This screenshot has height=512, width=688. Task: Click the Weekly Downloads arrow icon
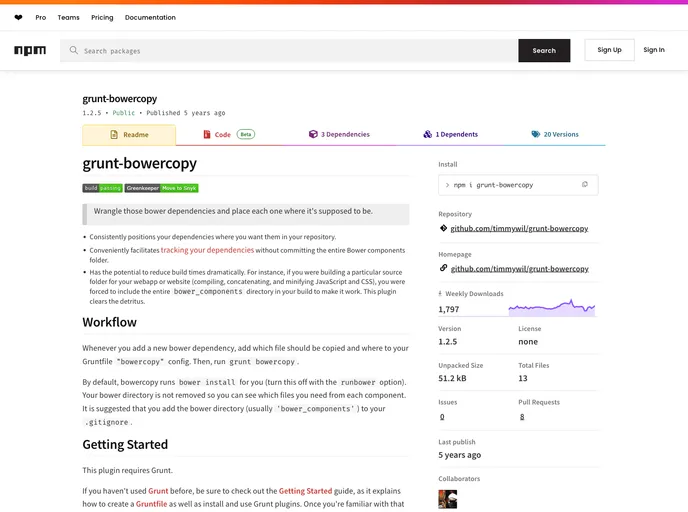point(440,294)
